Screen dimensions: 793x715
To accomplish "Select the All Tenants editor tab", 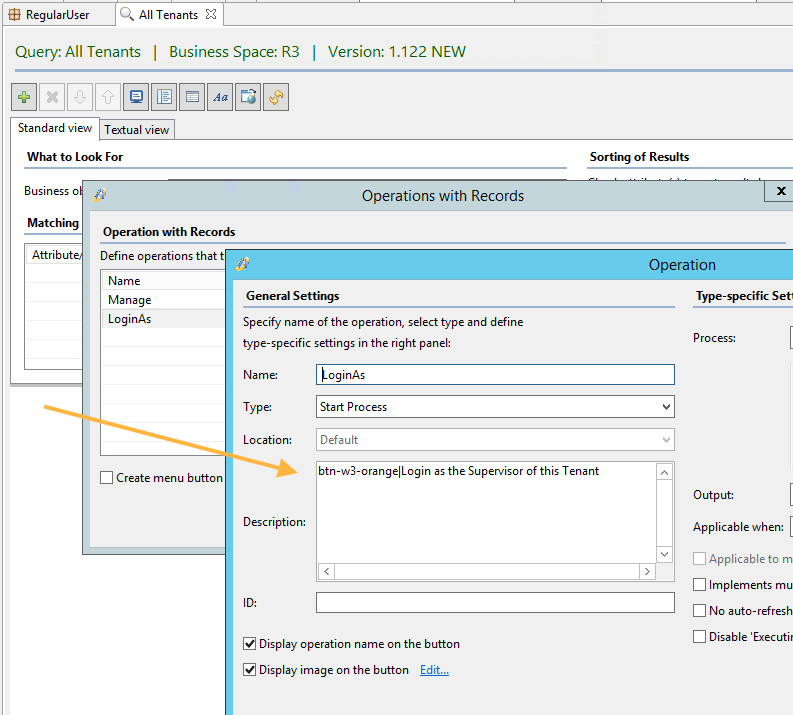I will [x=169, y=15].
